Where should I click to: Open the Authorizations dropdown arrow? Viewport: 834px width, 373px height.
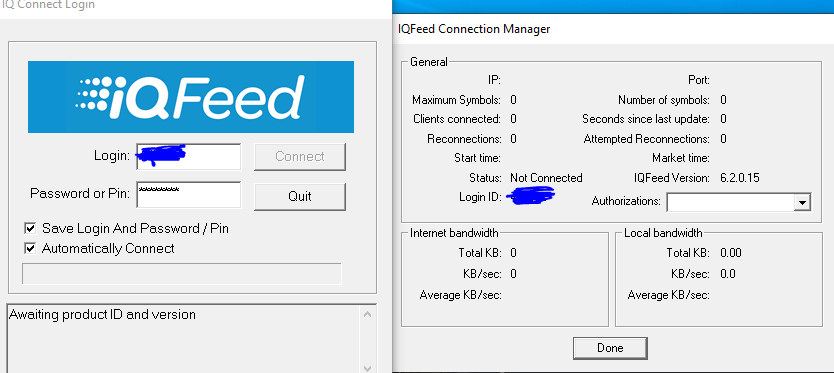pyautogui.click(x=802, y=202)
